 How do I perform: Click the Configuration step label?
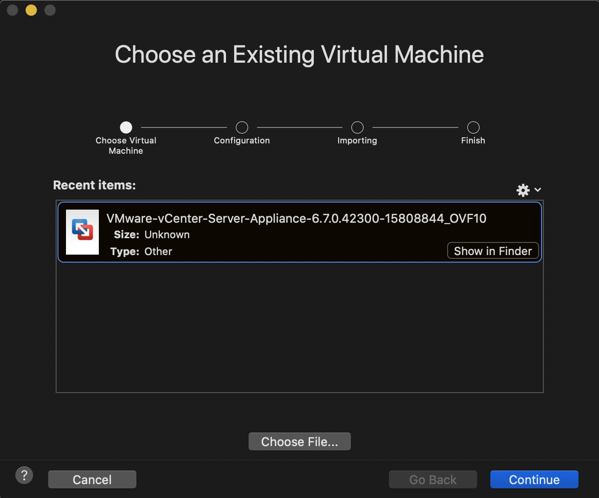[x=242, y=141]
